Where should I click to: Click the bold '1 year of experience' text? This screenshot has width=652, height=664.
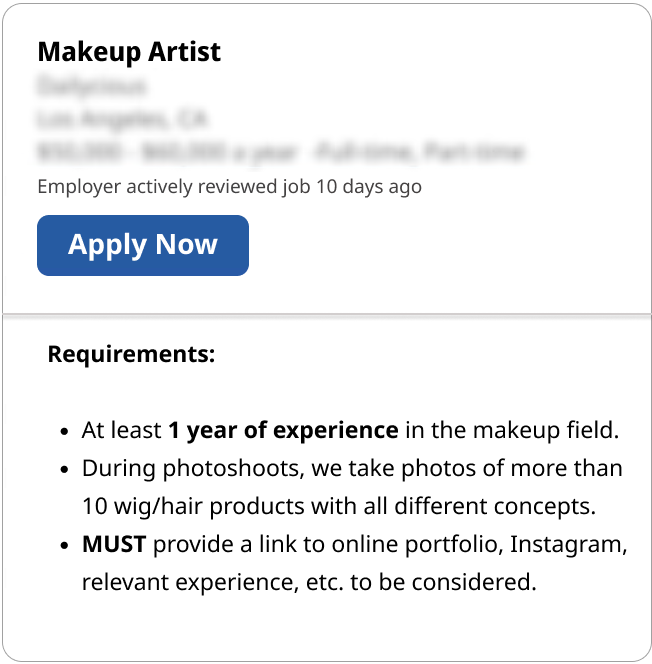[x=283, y=430]
